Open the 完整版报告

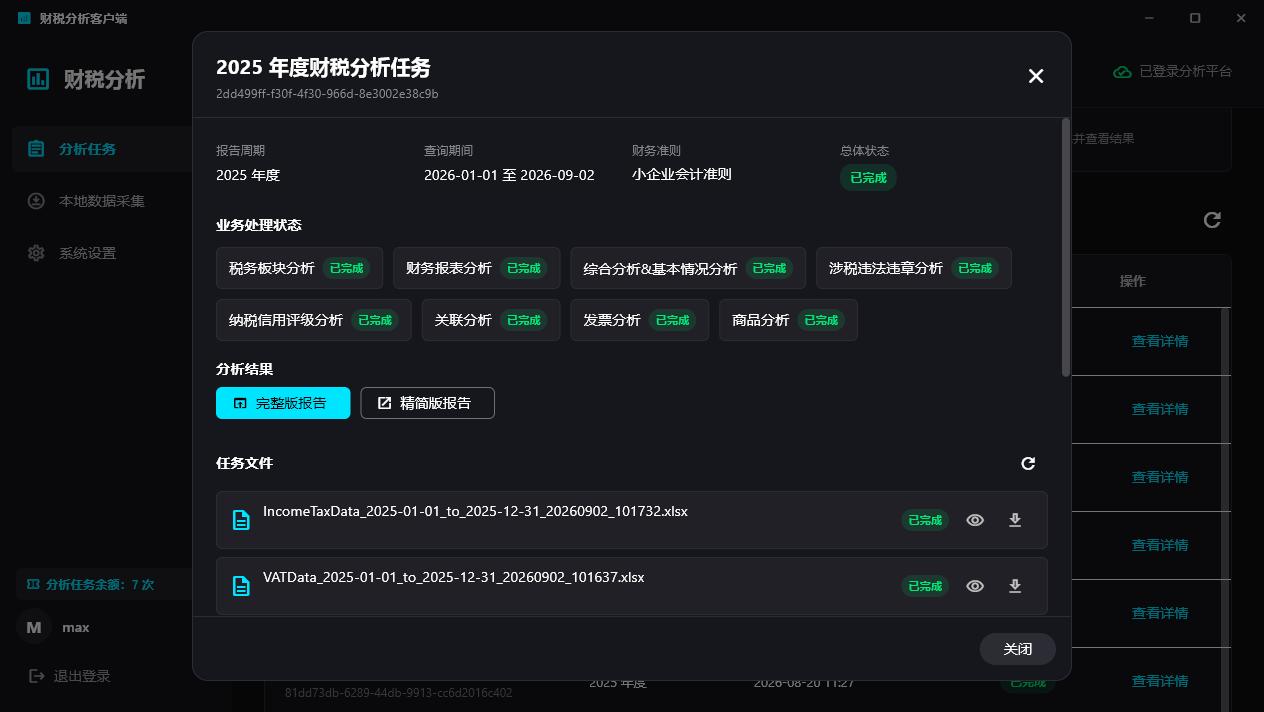(x=283, y=403)
